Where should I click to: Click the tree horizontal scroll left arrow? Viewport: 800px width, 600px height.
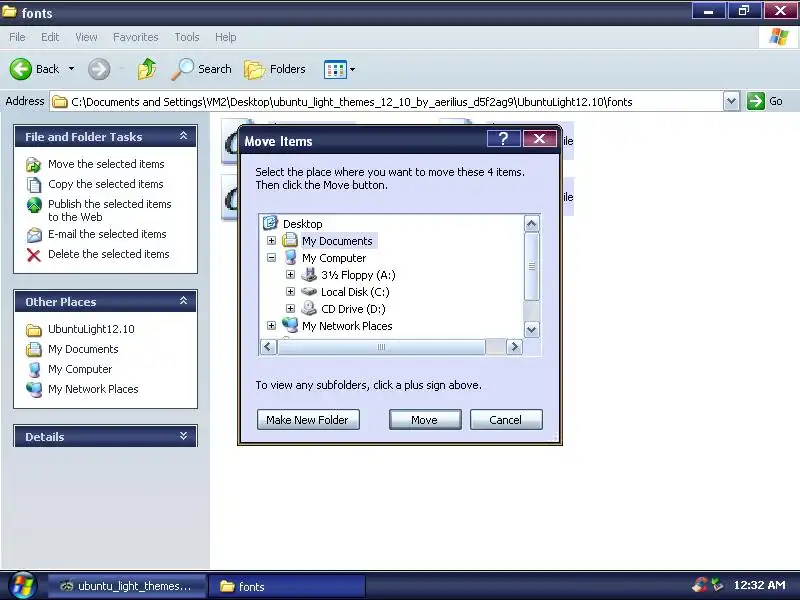[x=268, y=347]
